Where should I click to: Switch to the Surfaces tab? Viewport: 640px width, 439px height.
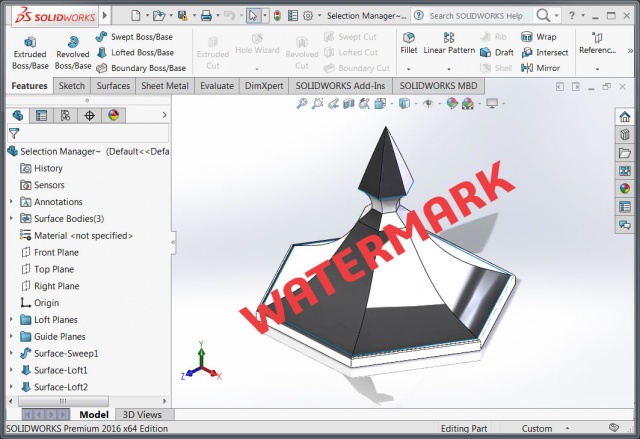coord(113,86)
